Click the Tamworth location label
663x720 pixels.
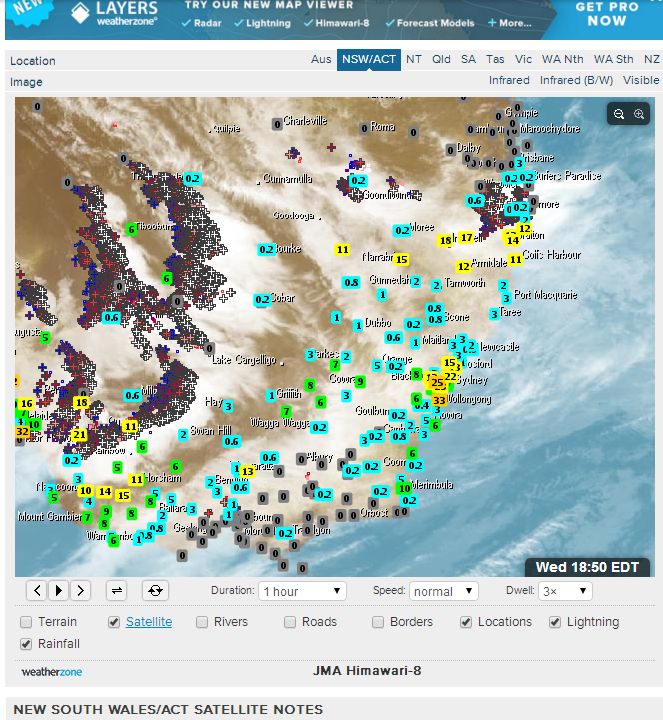(465, 283)
